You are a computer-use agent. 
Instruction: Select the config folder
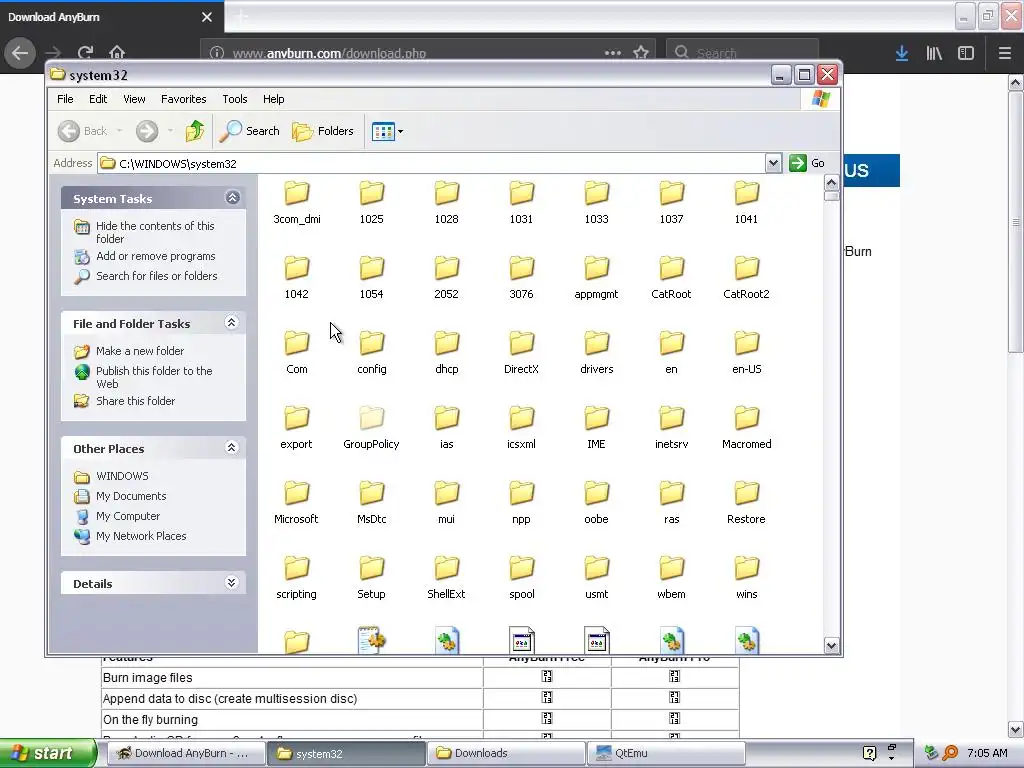[x=372, y=353]
